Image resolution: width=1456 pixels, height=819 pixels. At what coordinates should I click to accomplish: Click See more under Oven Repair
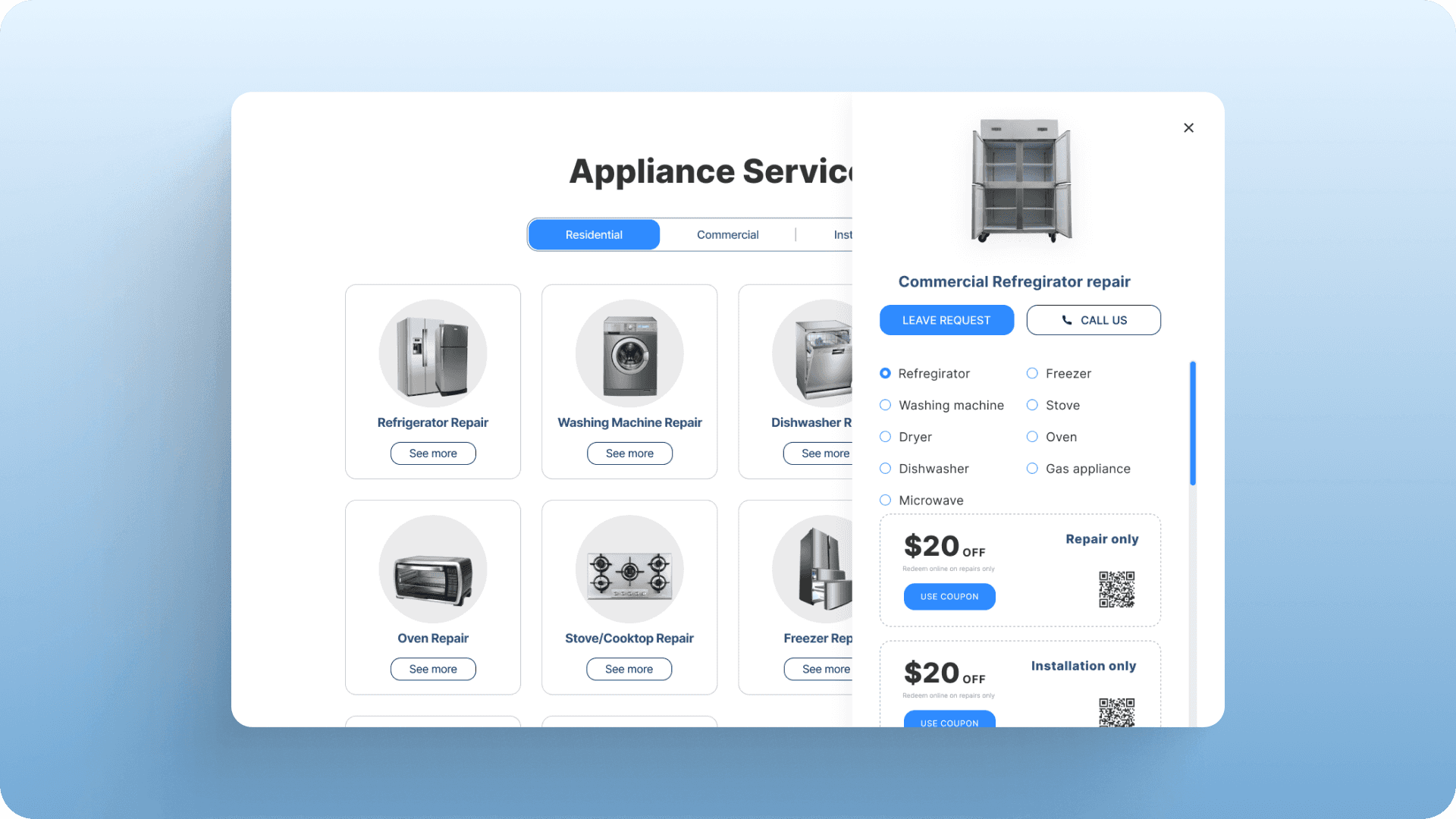pos(432,669)
